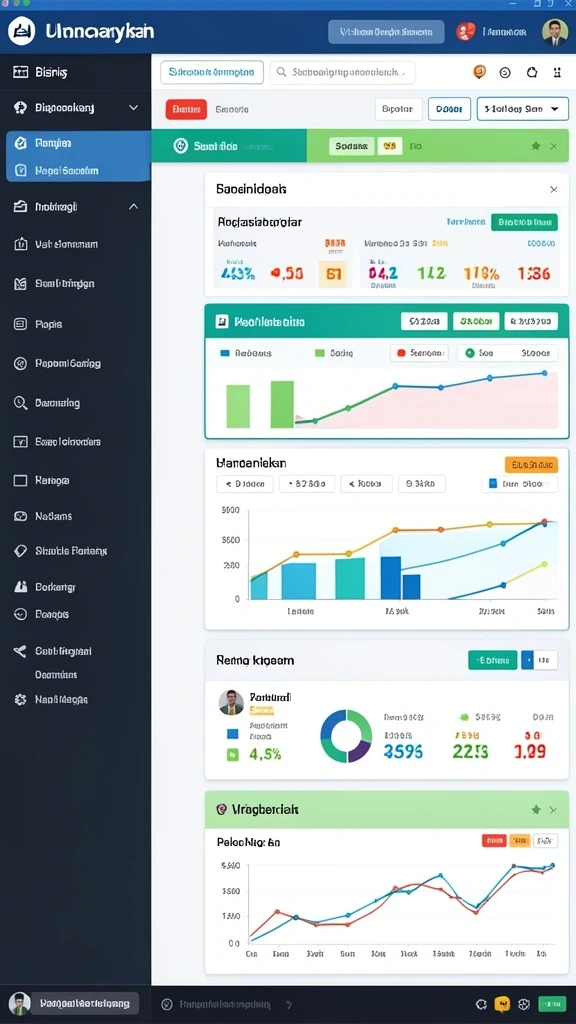Toggle the red dot legend button
Screen dimensions: 576x1024
click(419, 353)
